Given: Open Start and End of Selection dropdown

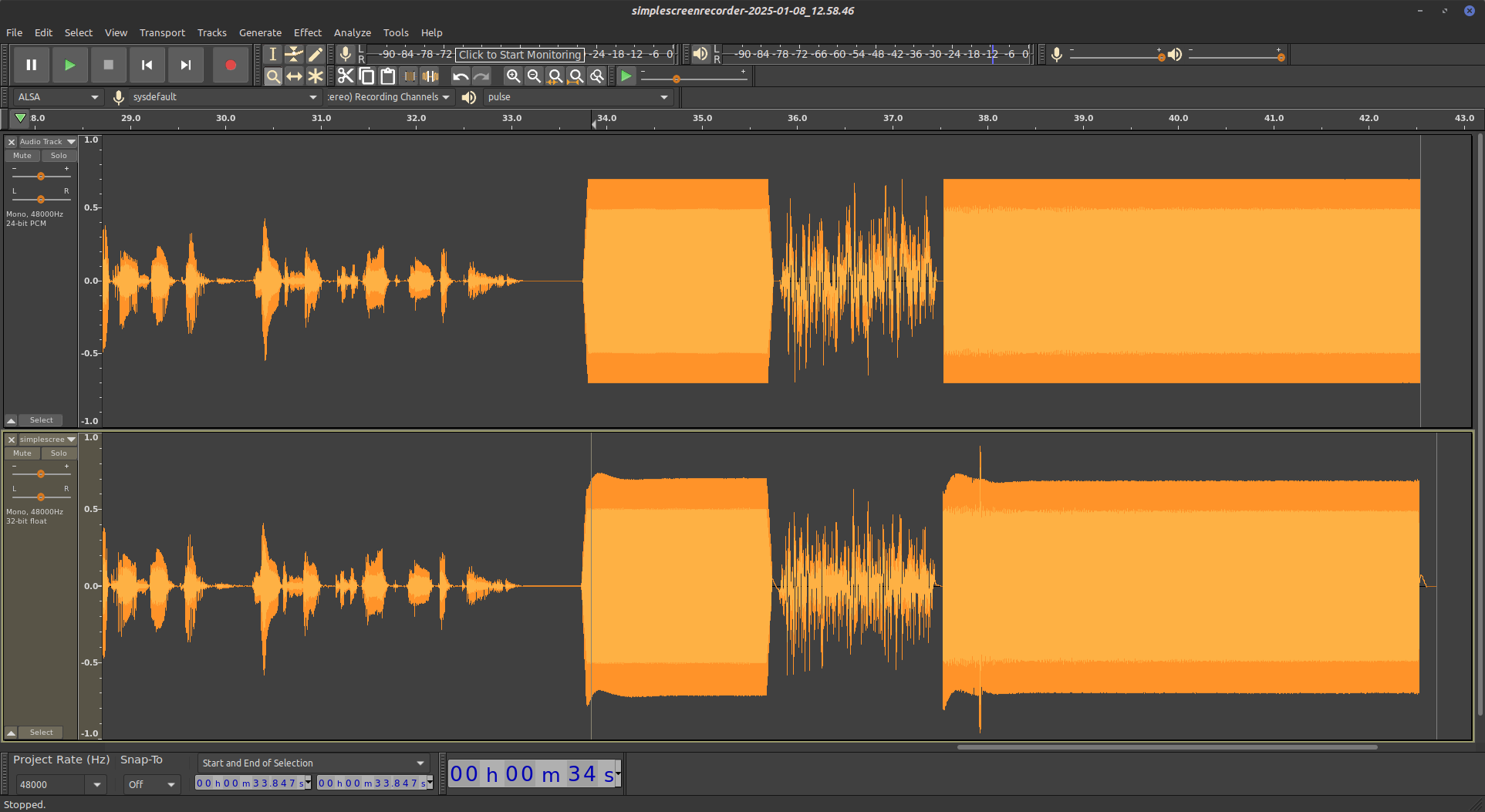Looking at the screenshot, I should point(313,763).
